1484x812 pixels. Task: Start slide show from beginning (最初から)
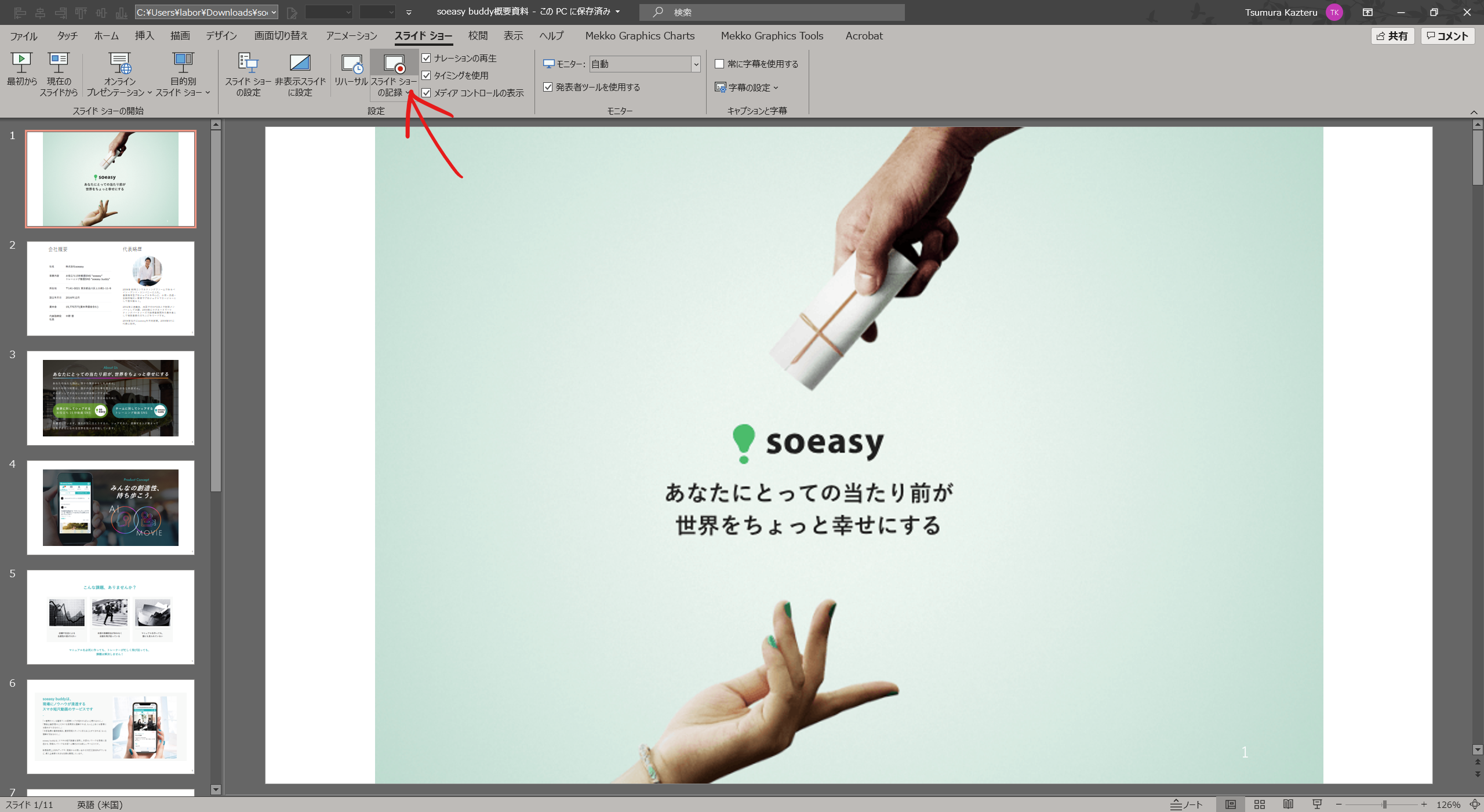(x=21, y=70)
